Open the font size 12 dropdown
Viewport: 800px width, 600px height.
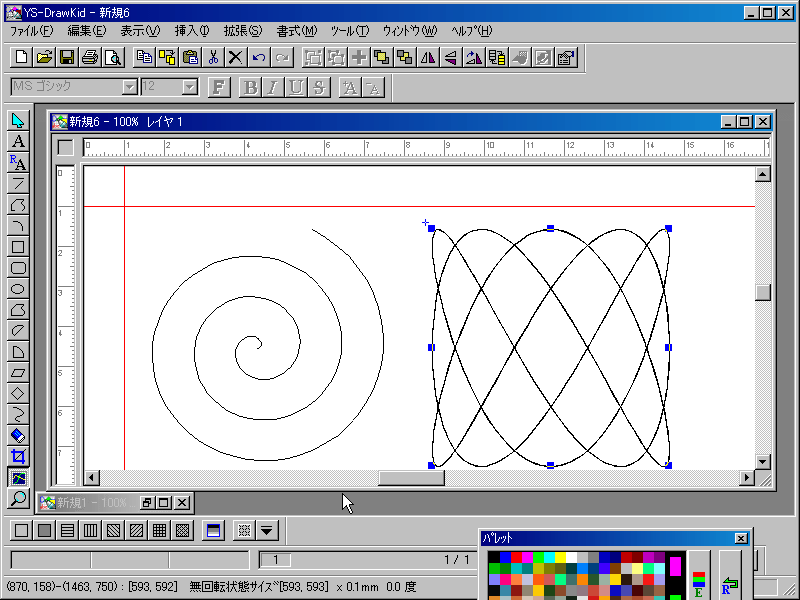pyautogui.click(x=190, y=87)
